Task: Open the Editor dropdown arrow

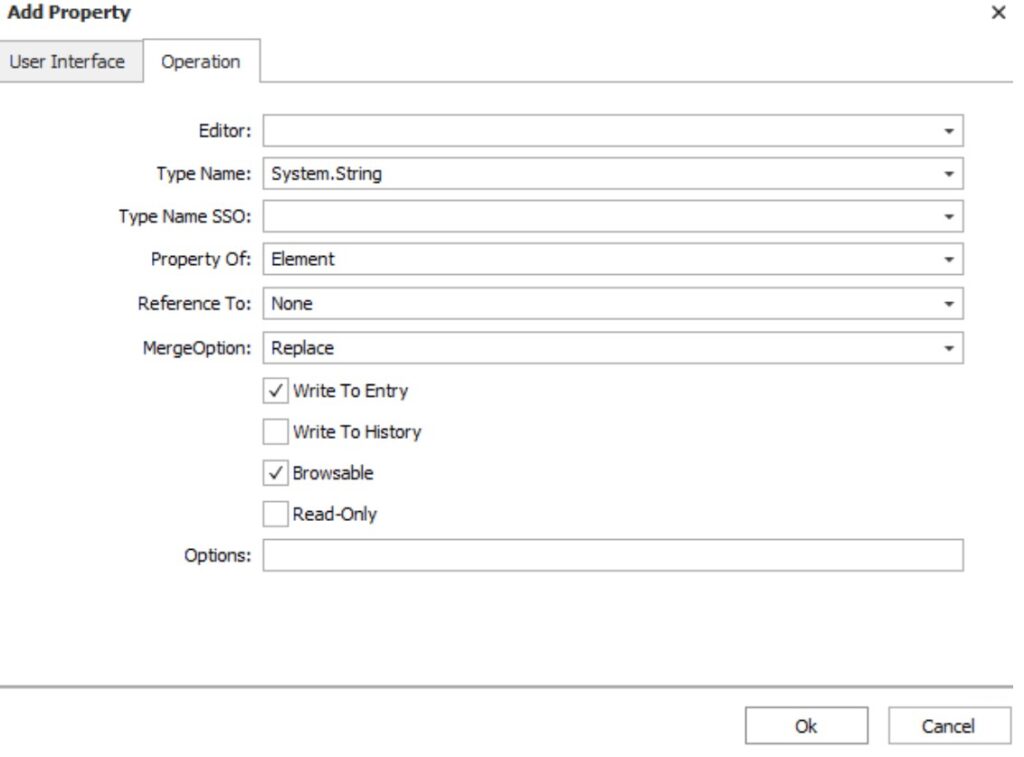Action: click(x=948, y=131)
